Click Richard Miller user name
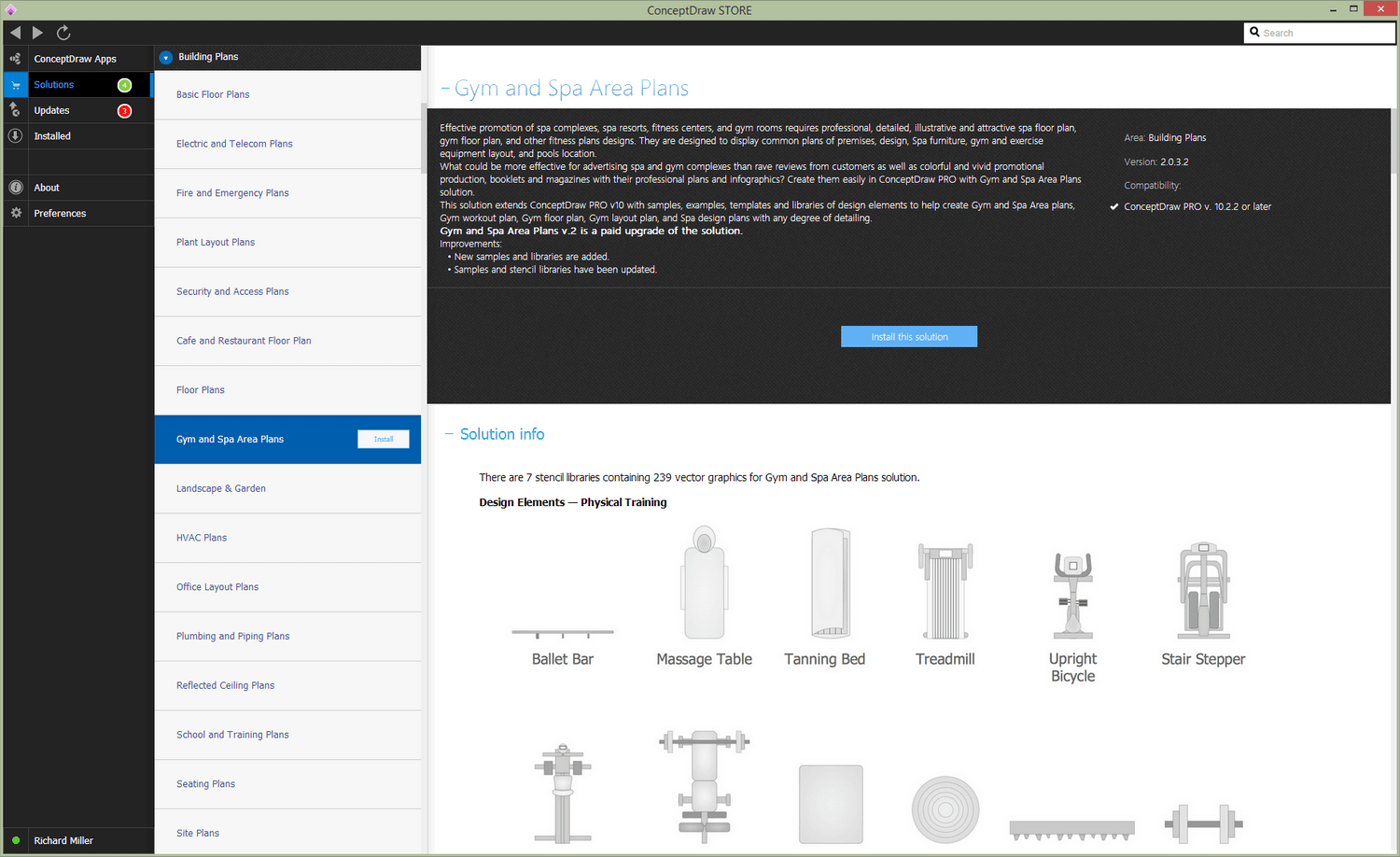 63,841
